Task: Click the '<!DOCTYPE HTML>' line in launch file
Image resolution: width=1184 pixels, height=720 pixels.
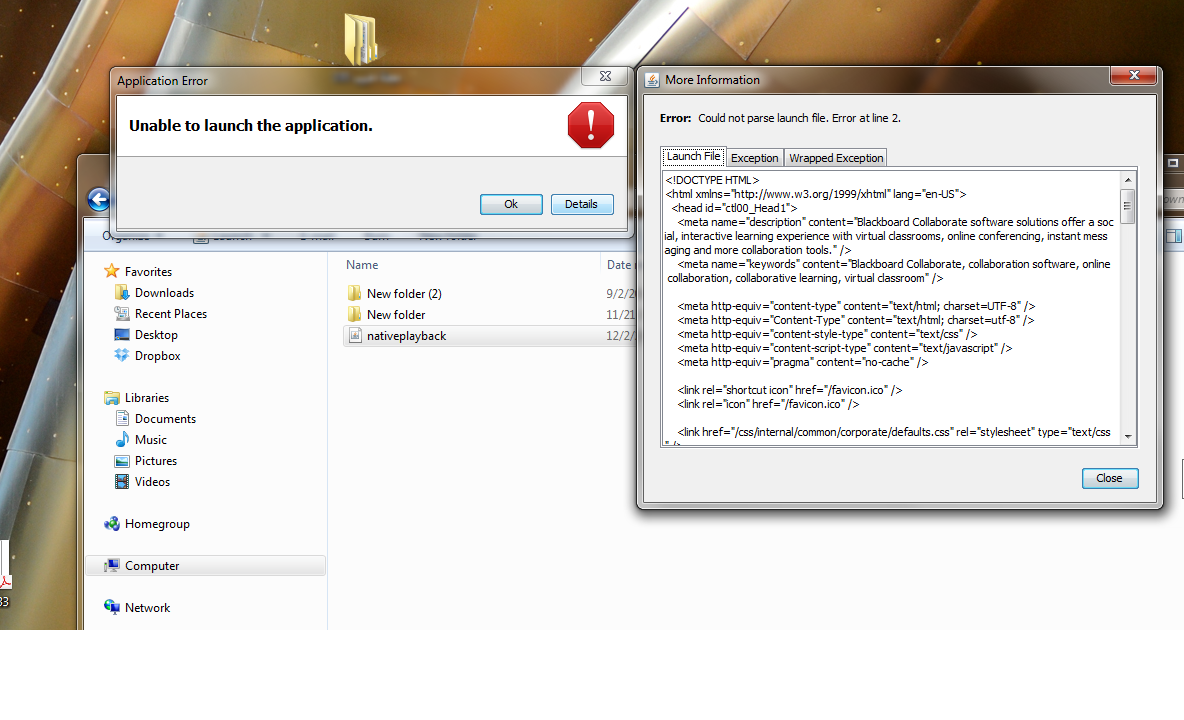Action: coord(712,180)
